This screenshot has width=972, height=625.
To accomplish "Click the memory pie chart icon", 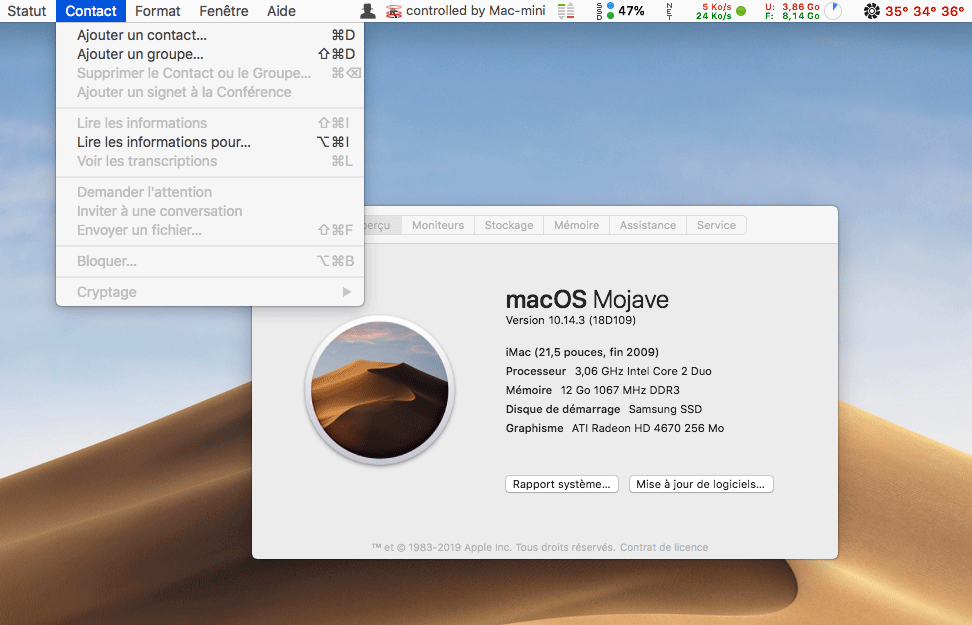I will [x=833, y=11].
